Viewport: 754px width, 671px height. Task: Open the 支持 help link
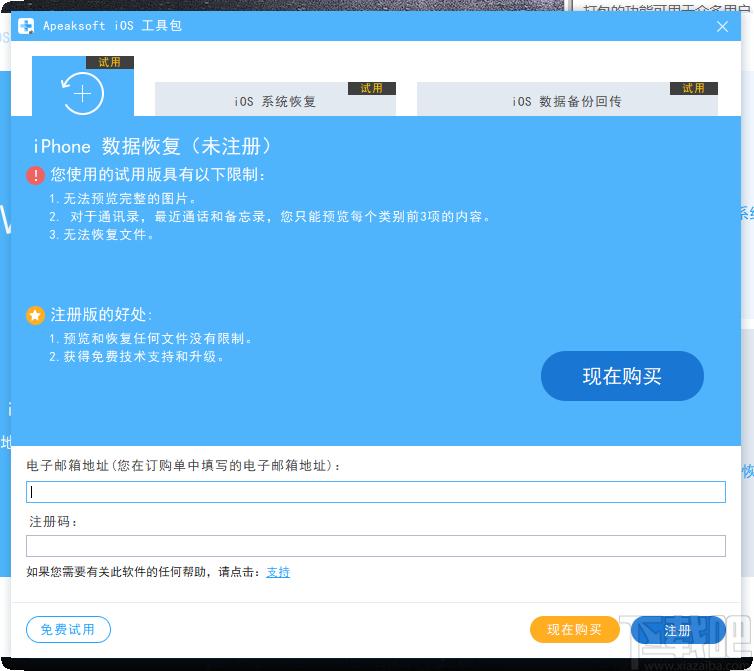click(x=278, y=572)
